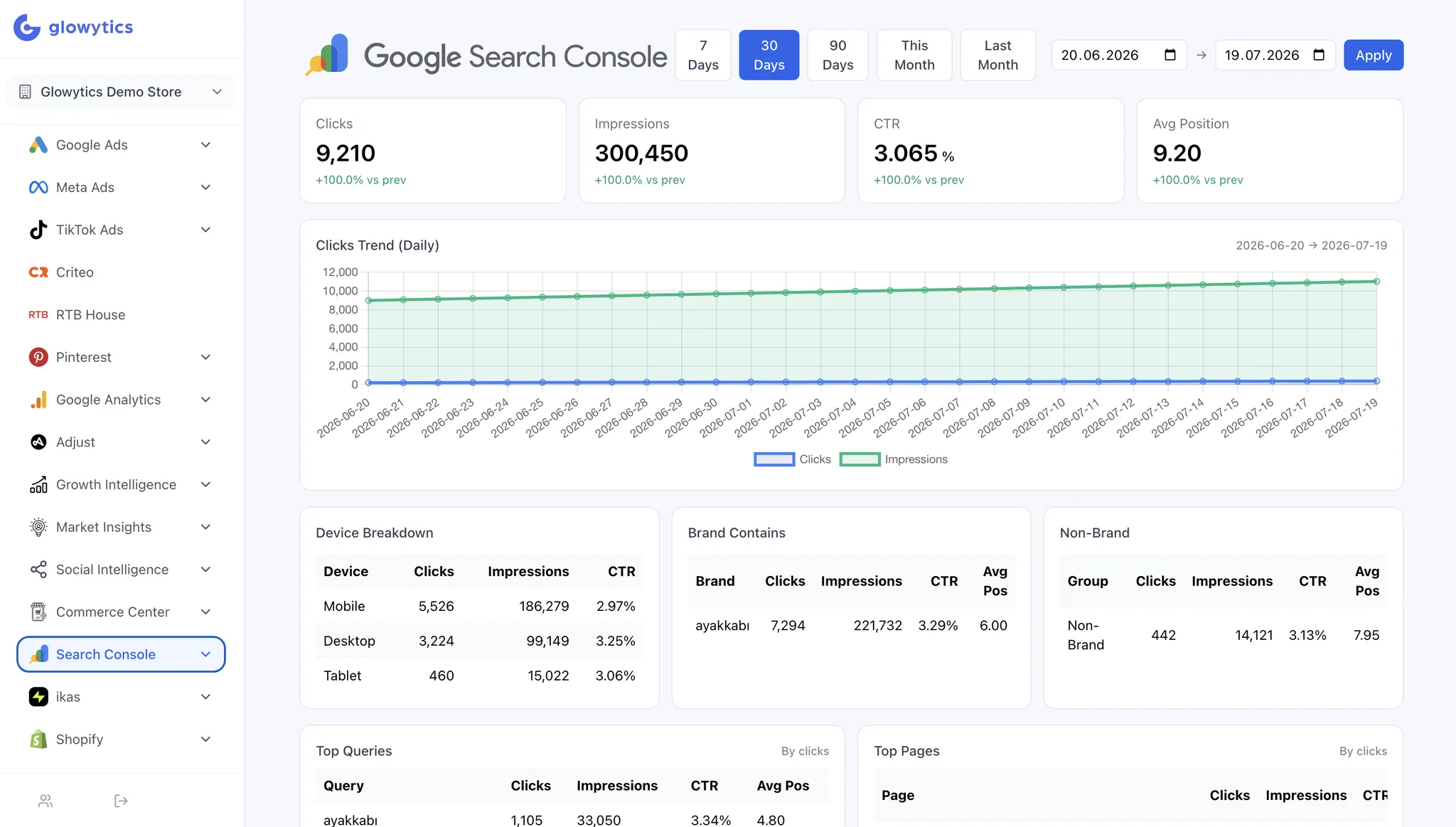
Task: Click the Google Analytics sidebar icon
Action: (38, 400)
